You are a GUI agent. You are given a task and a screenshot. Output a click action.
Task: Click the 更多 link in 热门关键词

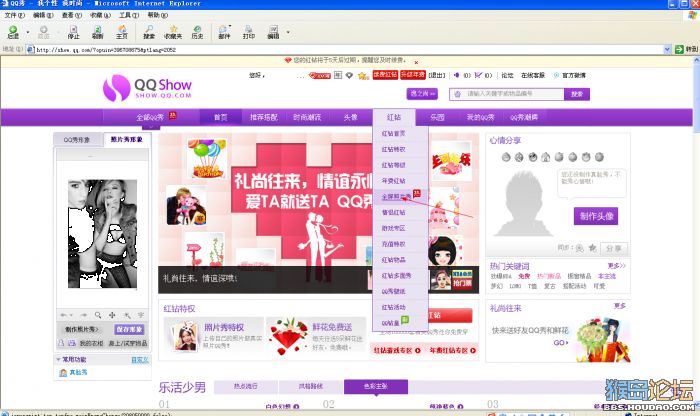(617, 266)
